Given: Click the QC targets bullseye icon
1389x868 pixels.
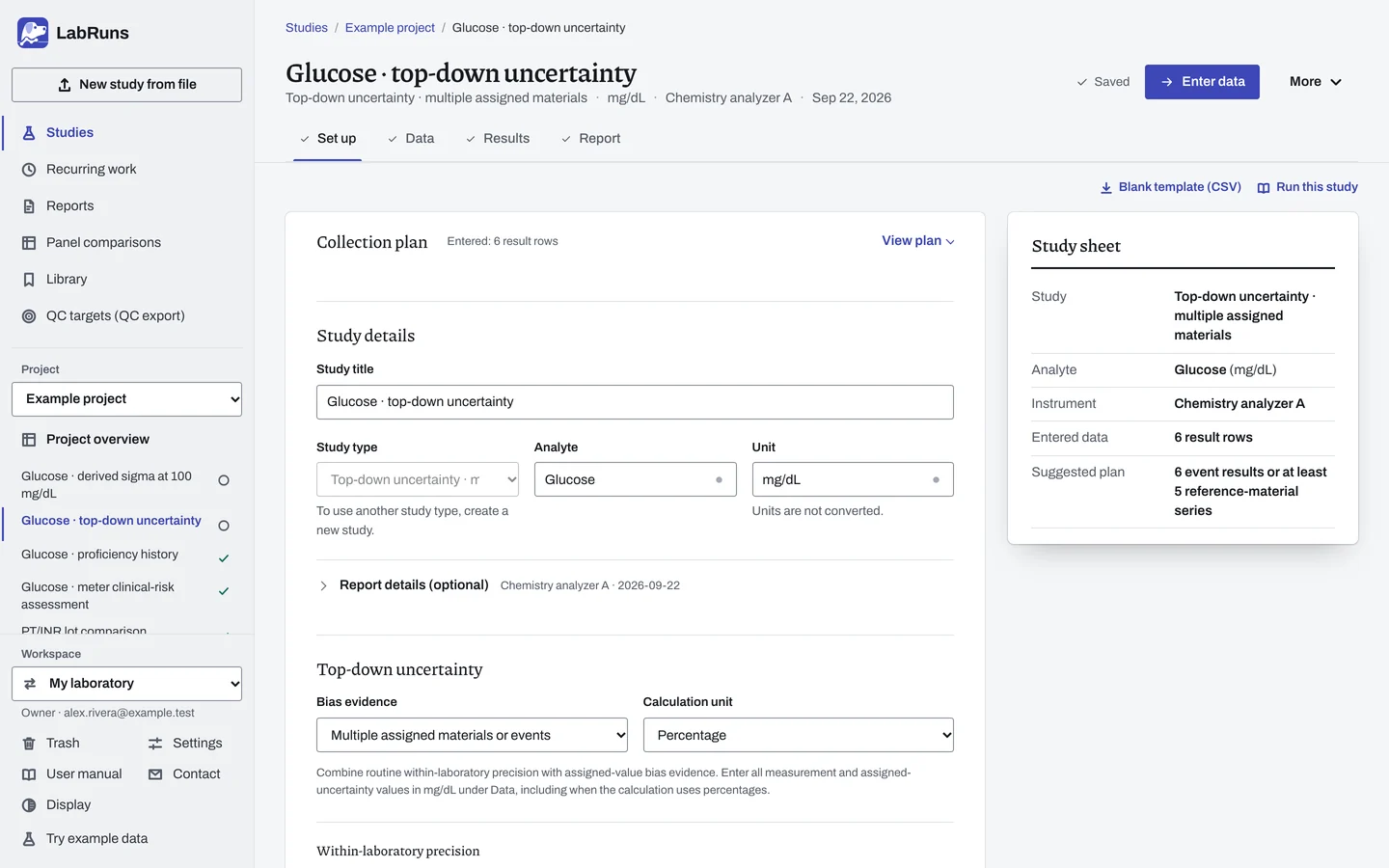Looking at the screenshot, I should [29, 316].
